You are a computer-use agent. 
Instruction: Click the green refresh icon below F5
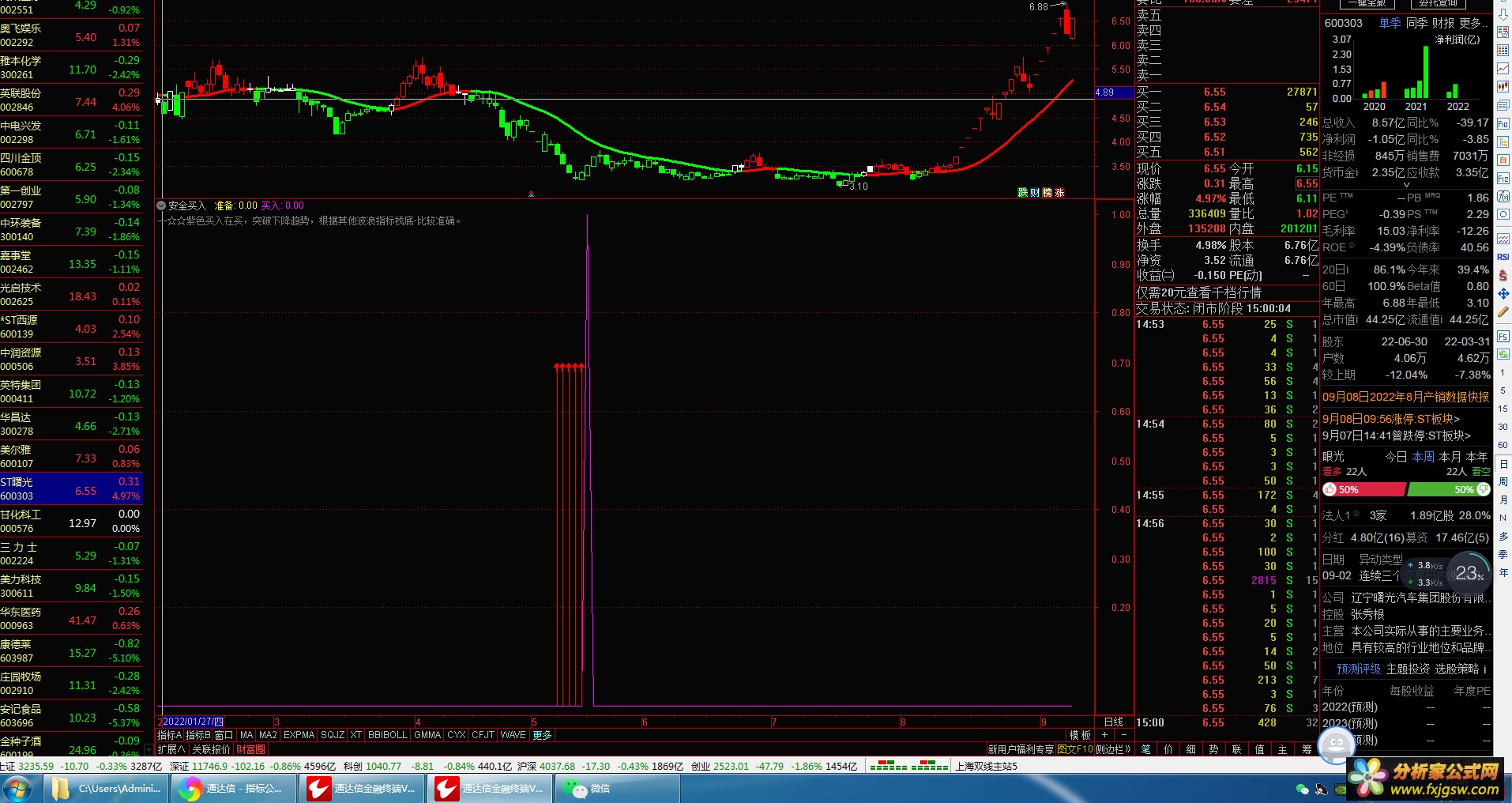[x=1503, y=354]
